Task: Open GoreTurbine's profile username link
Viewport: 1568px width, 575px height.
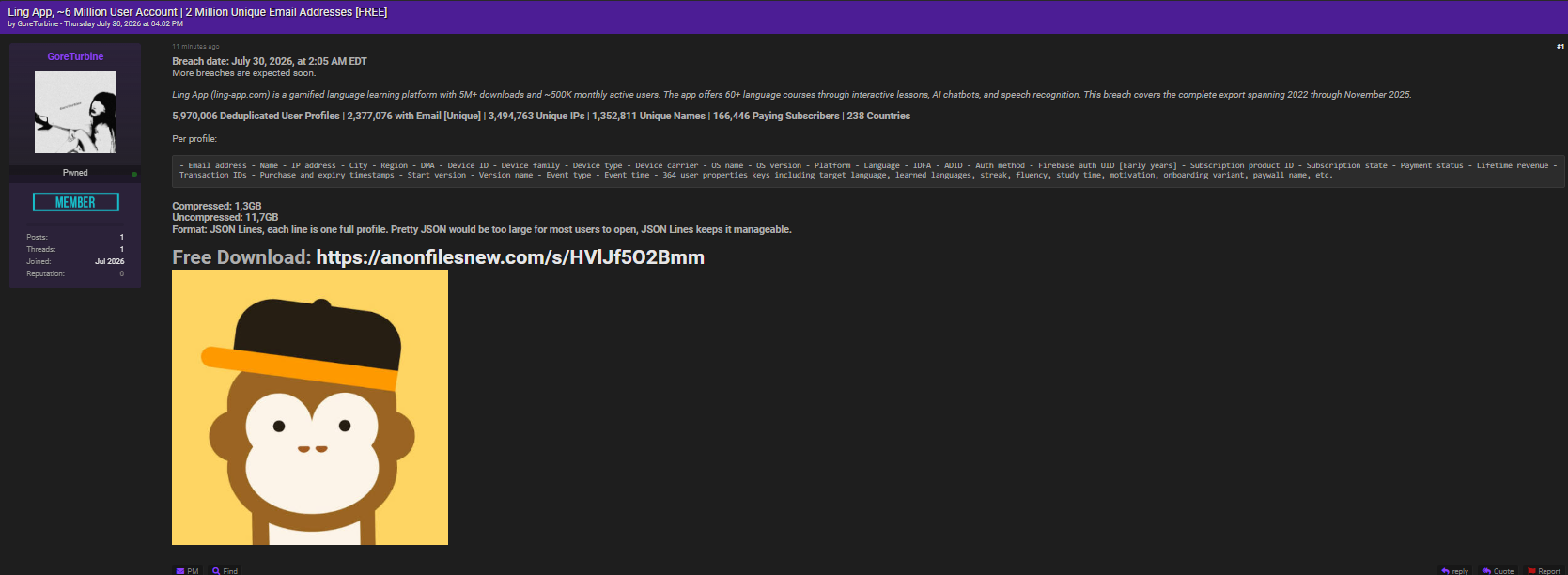Action: pos(75,56)
